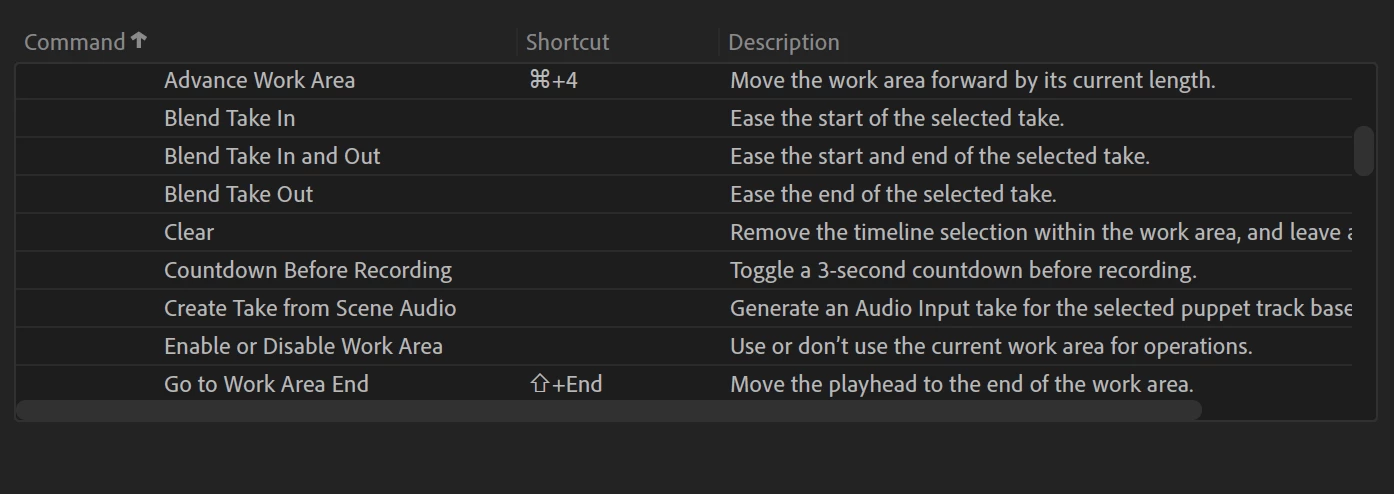The width and height of the screenshot is (1394, 494).
Task: Click description of Countdown Before Recording
Action: click(x=963, y=270)
